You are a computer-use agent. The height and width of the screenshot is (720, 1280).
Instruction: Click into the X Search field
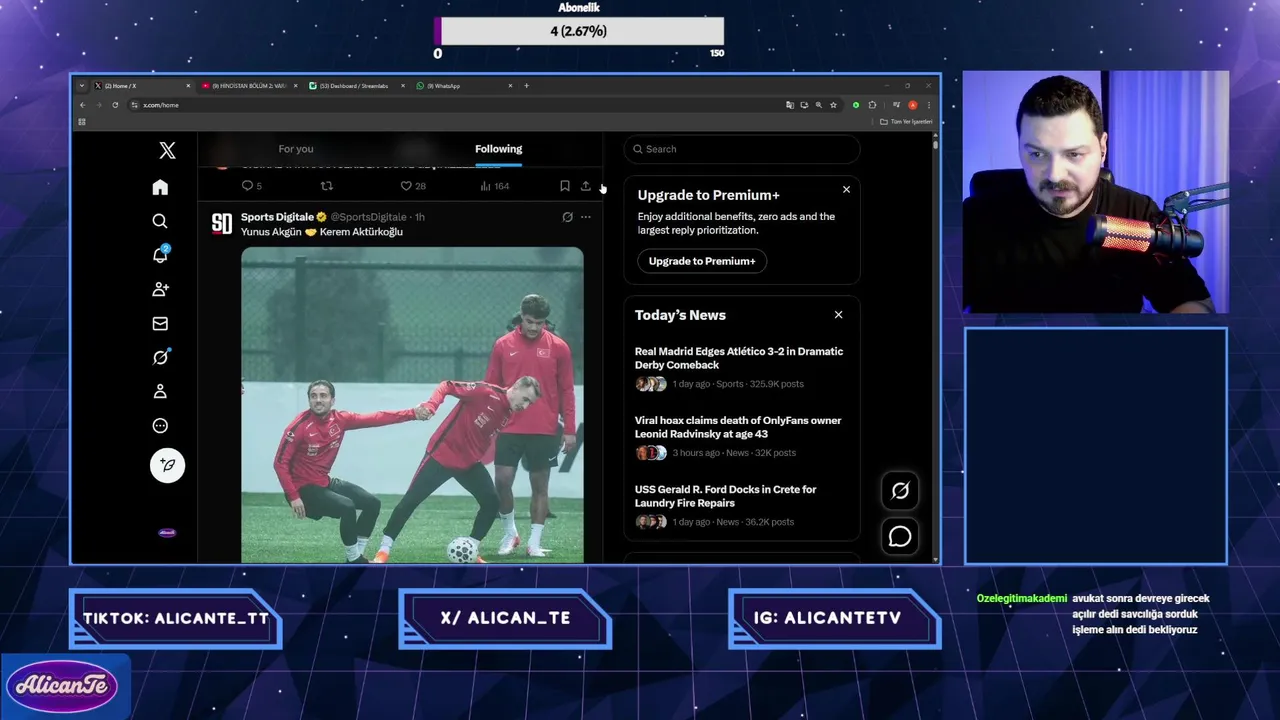(742, 149)
